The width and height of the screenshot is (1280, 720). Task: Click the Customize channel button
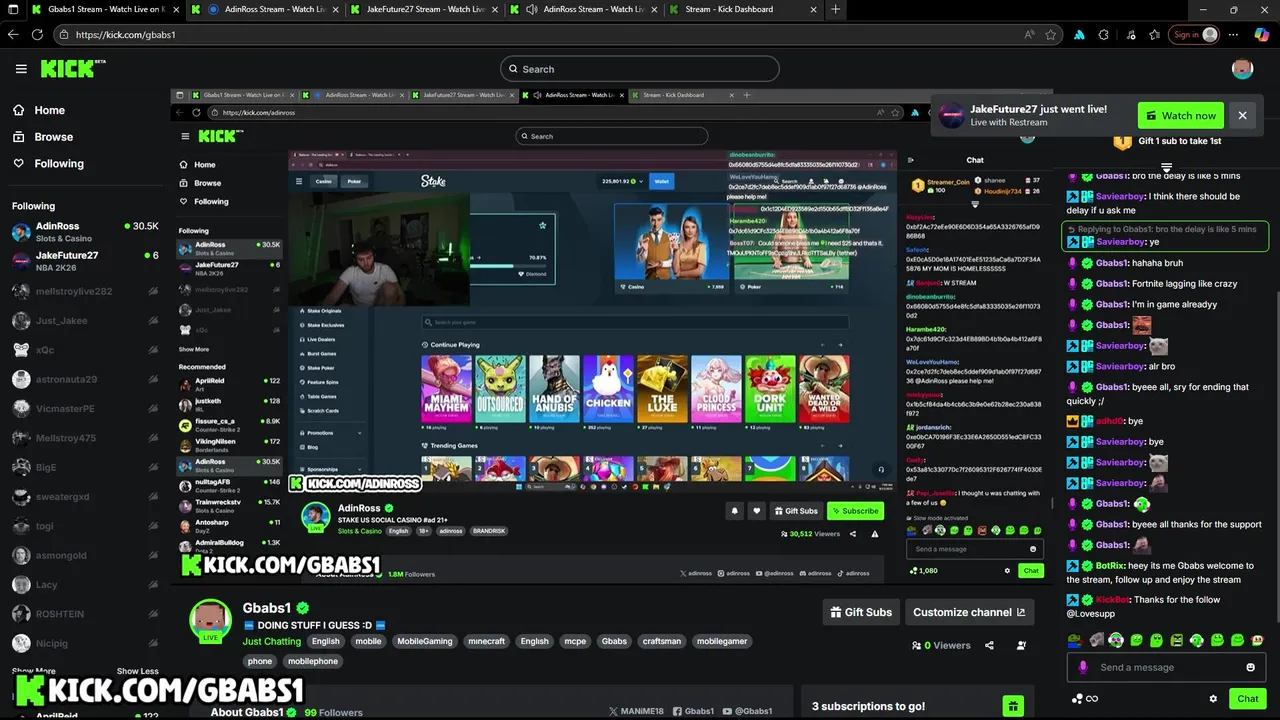pos(968,612)
